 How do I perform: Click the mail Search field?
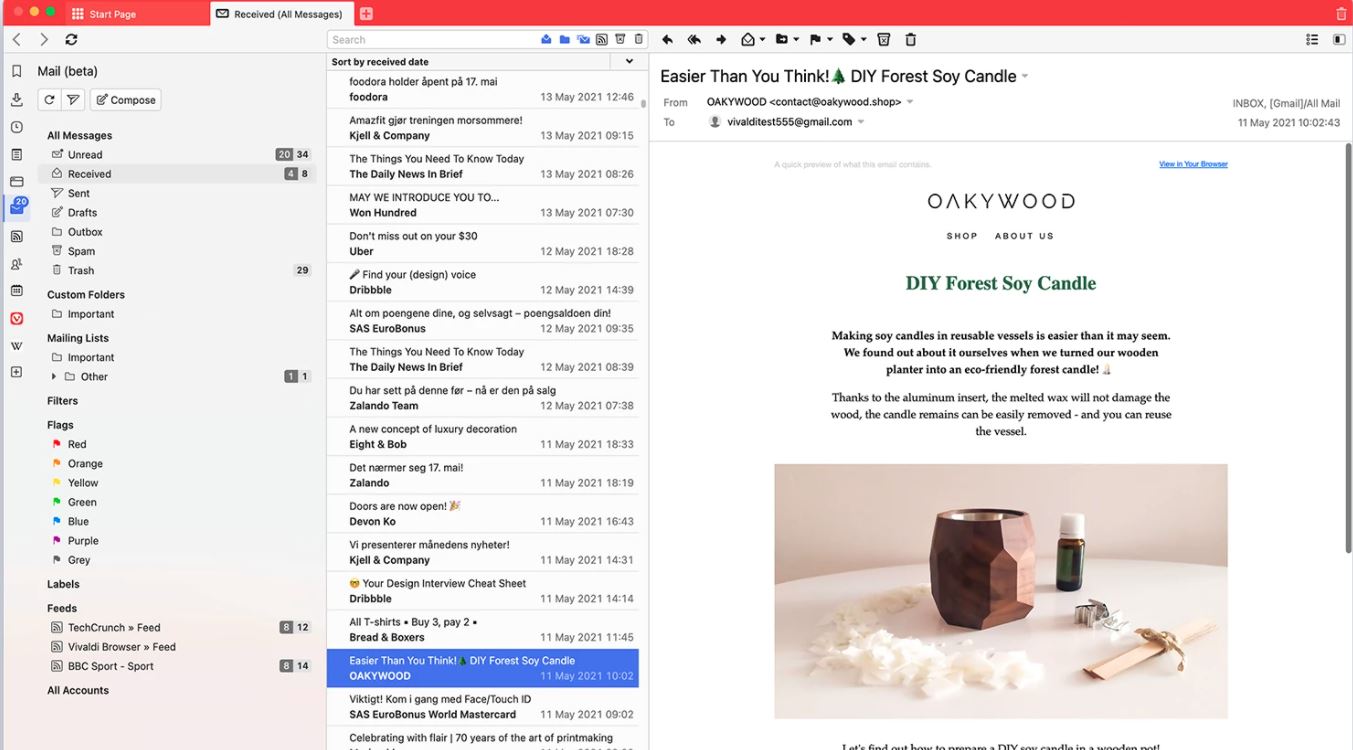431,40
